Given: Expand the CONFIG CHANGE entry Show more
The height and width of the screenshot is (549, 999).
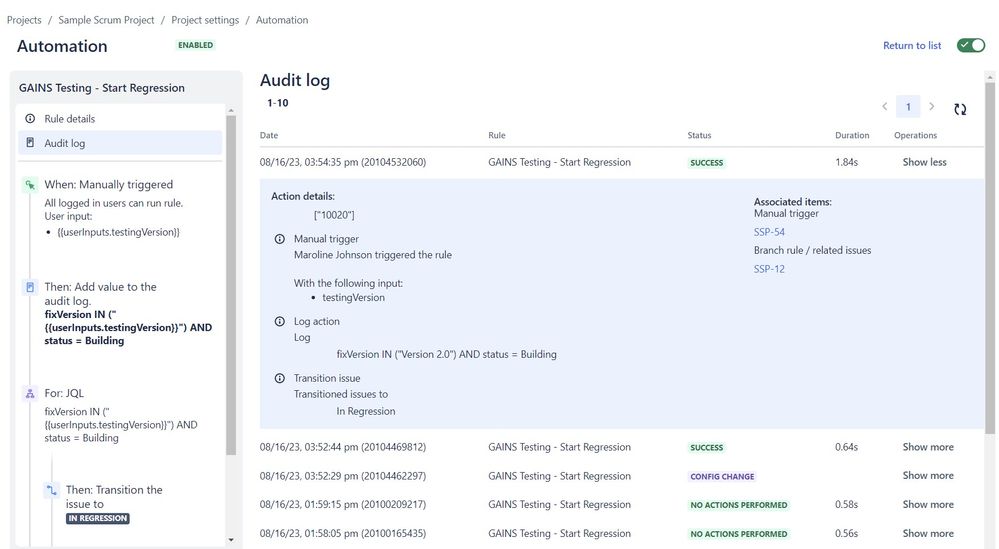Looking at the screenshot, I should [x=928, y=476].
